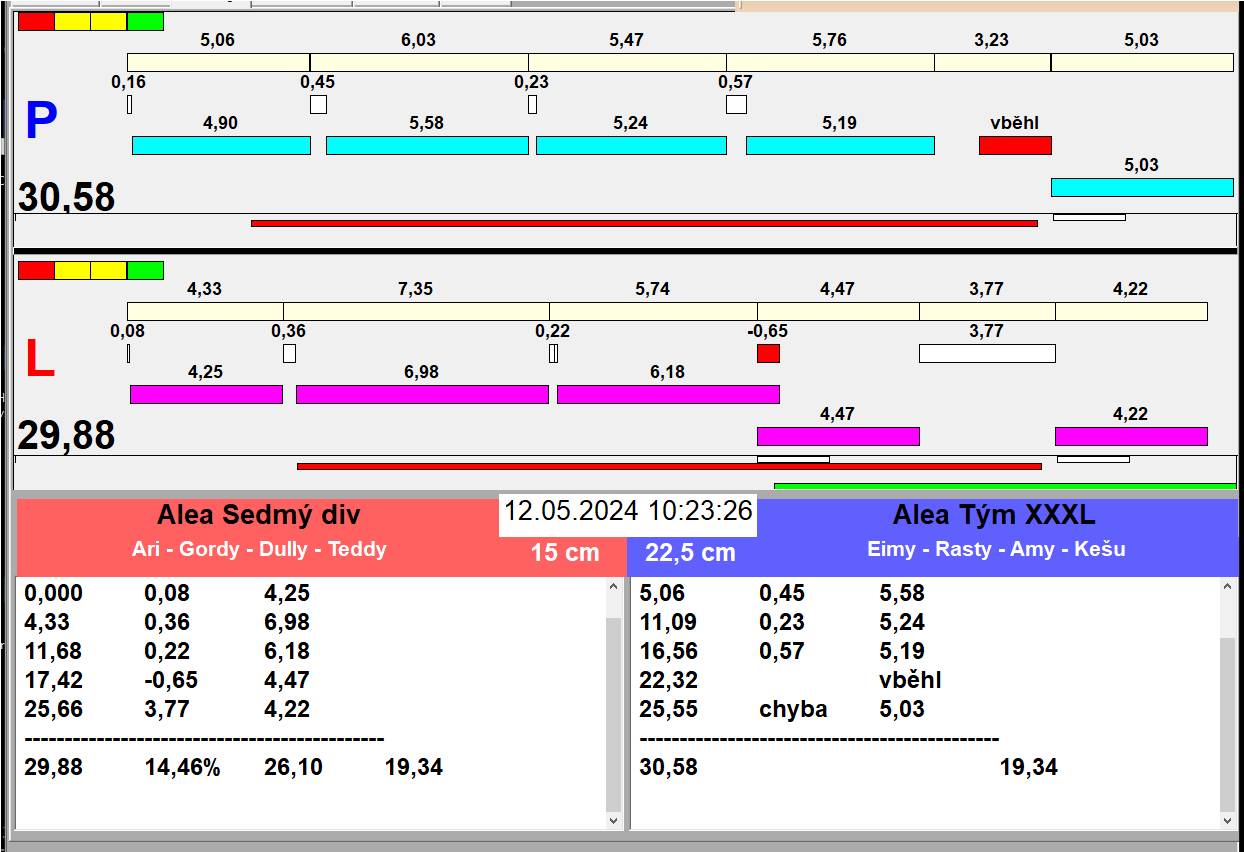The width and height of the screenshot is (1244, 852).
Task: Click 26,10 in the left results list
Action: (293, 768)
